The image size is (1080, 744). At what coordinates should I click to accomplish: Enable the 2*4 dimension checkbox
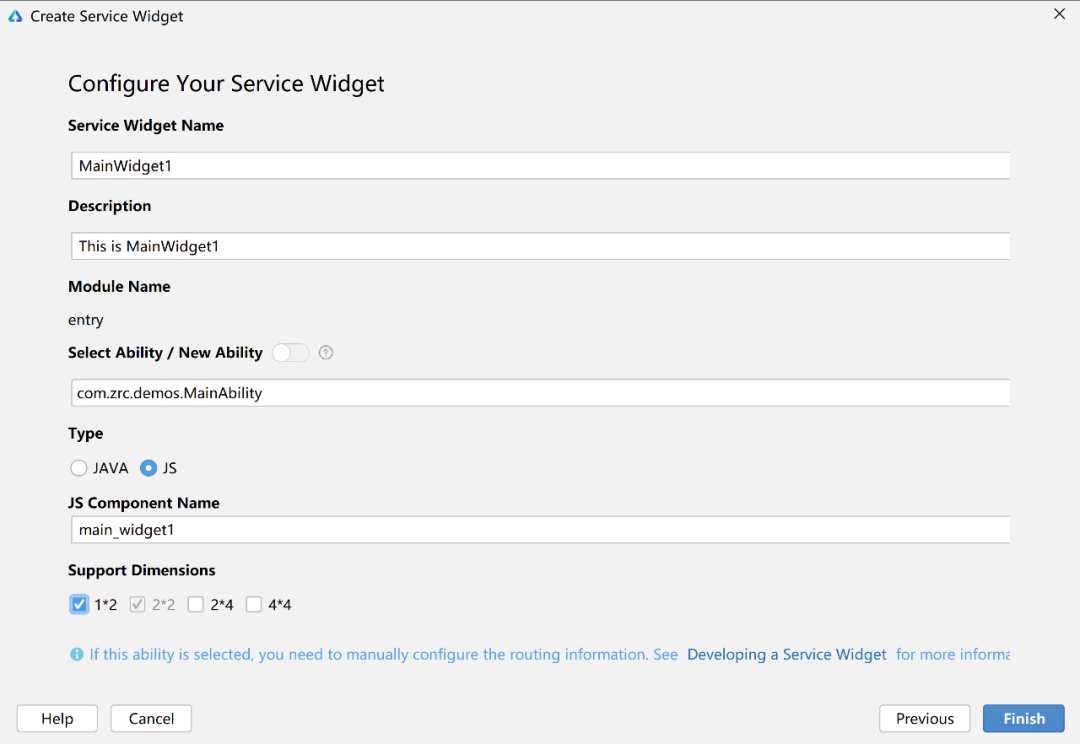click(x=196, y=604)
